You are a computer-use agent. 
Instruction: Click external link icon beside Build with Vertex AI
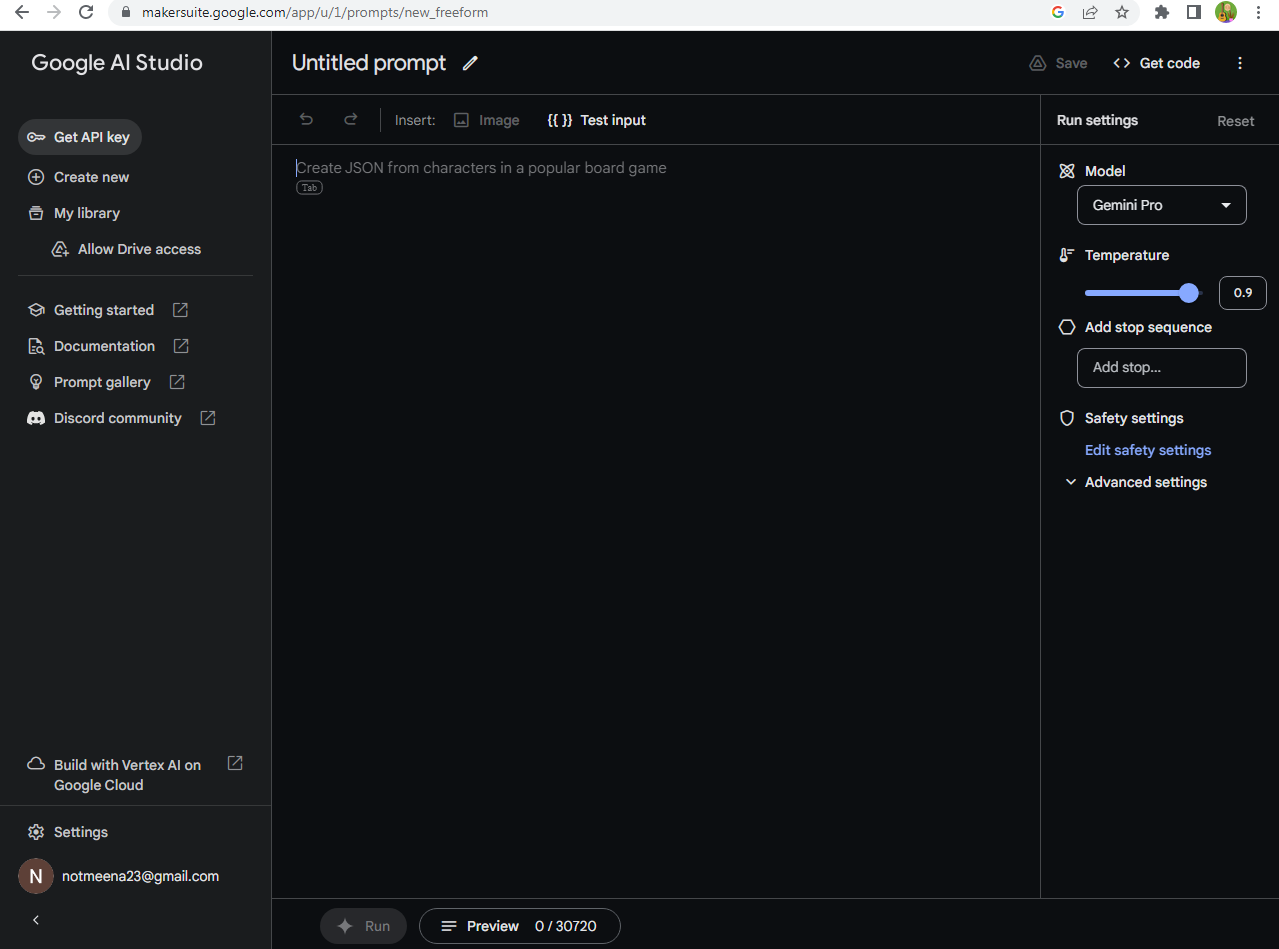pyautogui.click(x=235, y=763)
